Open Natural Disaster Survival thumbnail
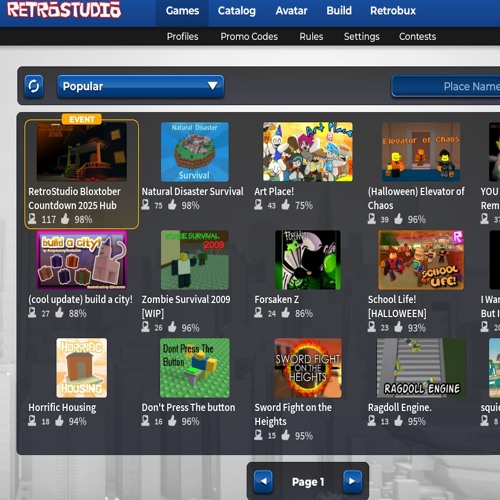Viewport: 500px width, 500px height. pyautogui.click(x=195, y=152)
